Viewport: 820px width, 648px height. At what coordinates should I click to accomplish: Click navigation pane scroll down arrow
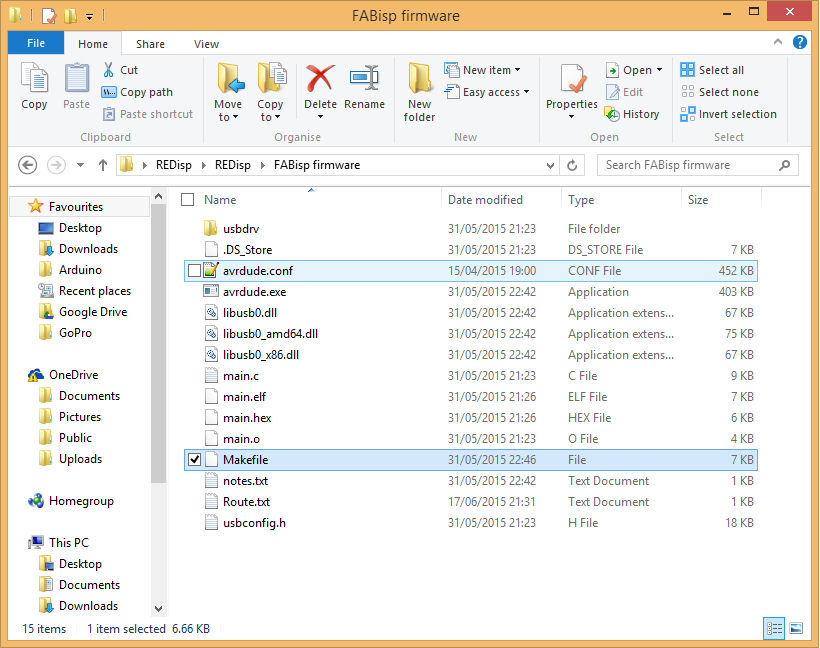pyautogui.click(x=158, y=609)
